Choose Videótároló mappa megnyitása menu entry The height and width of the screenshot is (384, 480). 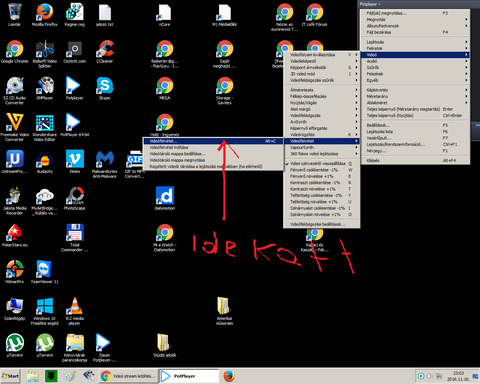click(x=213, y=160)
